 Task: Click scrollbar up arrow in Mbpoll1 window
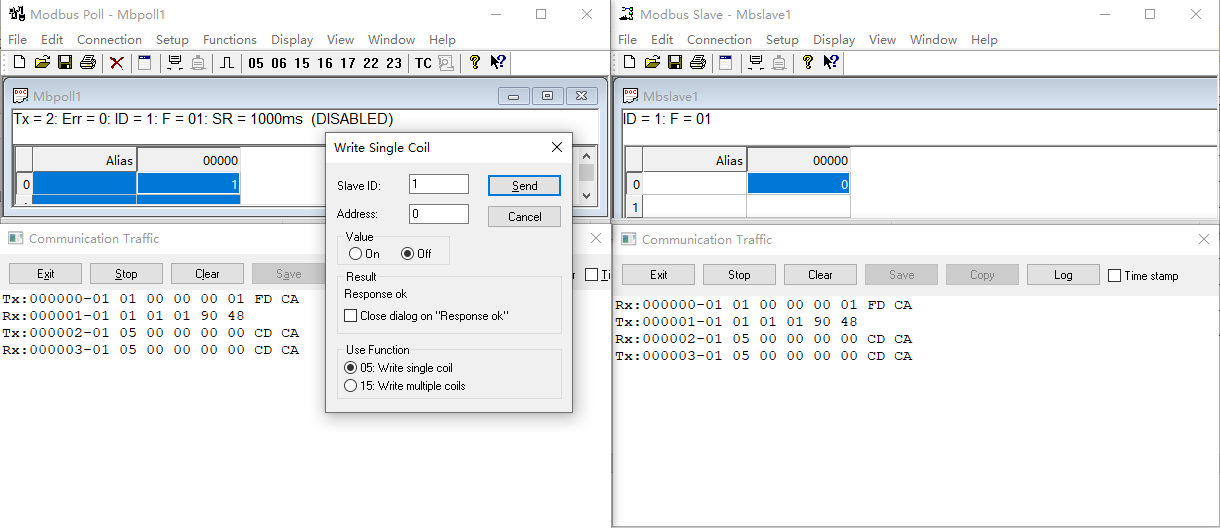pos(587,156)
